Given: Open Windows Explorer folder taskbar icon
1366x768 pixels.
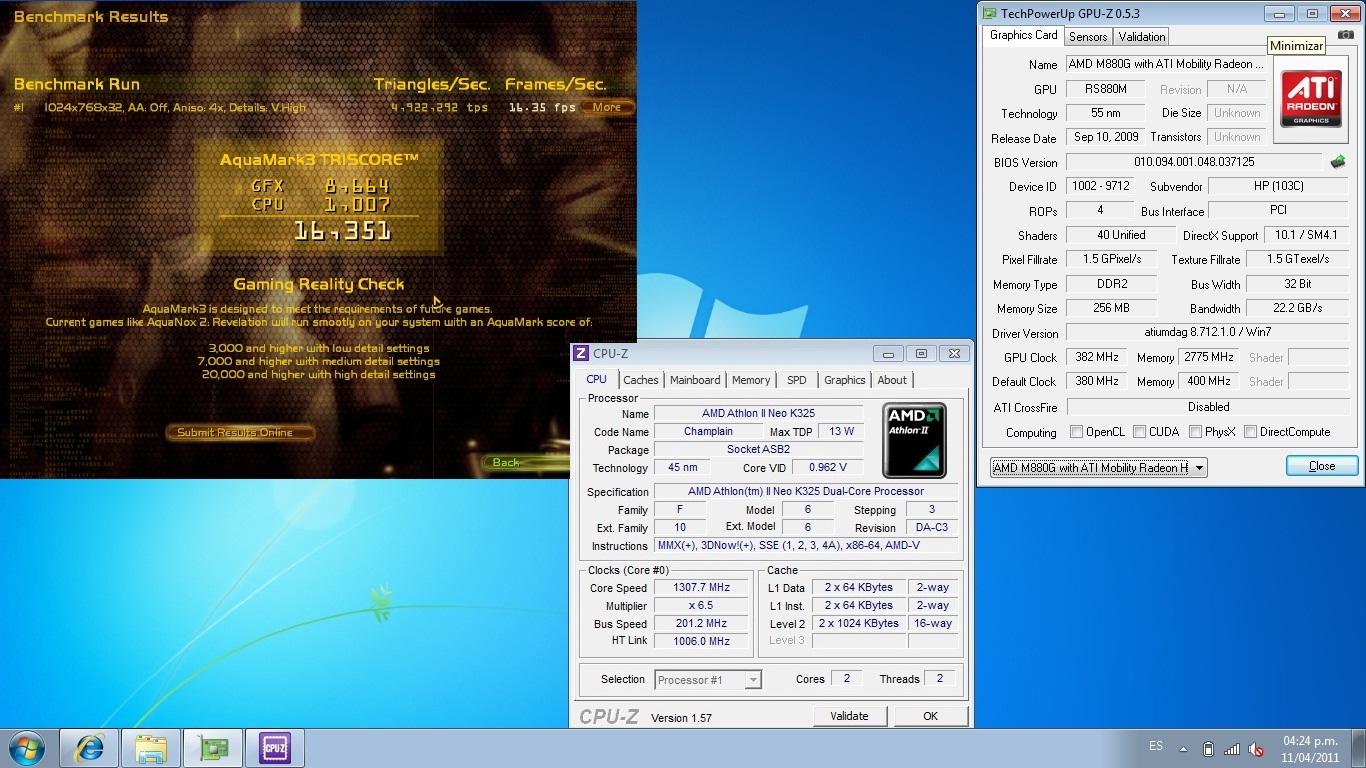Looking at the screenshot, I should [151, 748].
